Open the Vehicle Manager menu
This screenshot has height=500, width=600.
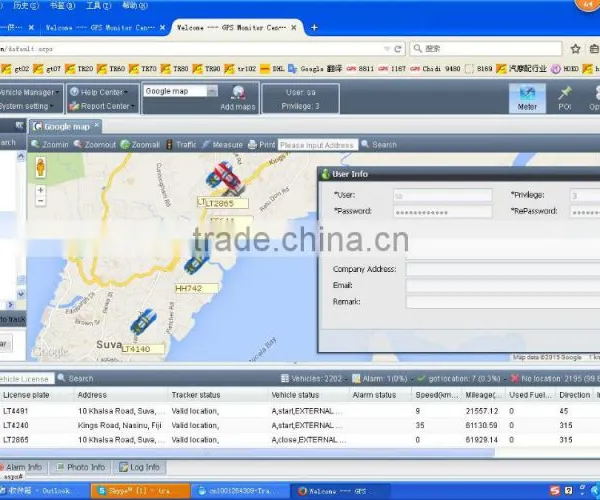29,92
